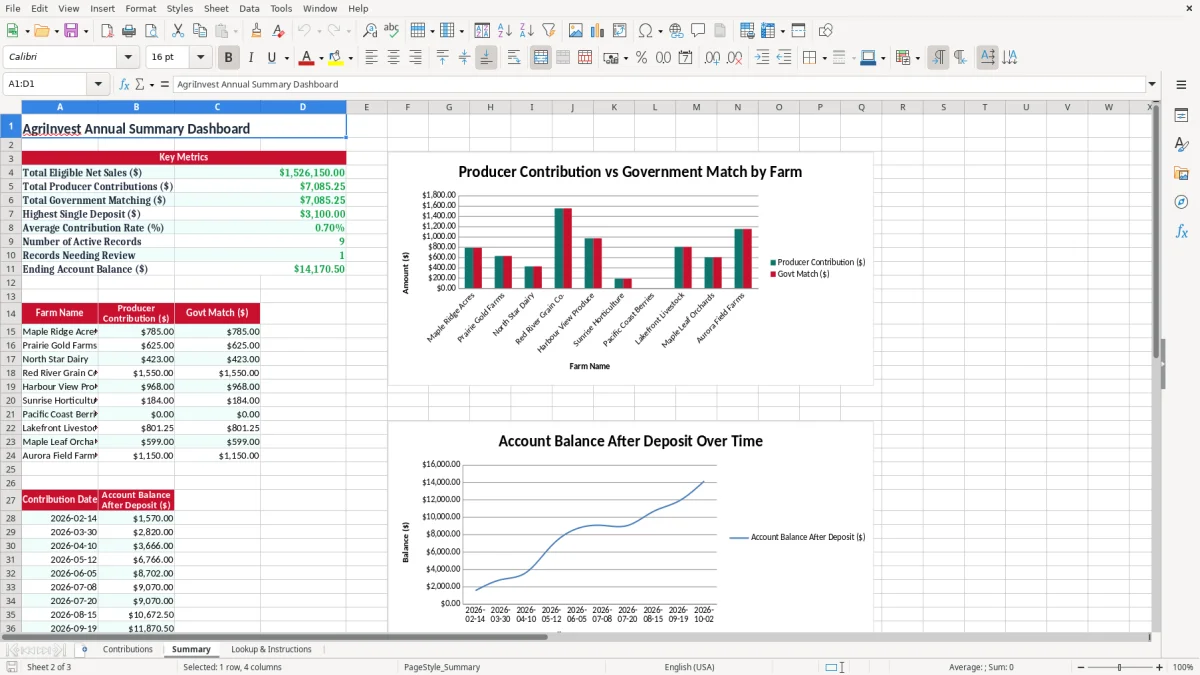This screenshot has height=675, width=1200.
Task: Click the Export as PDF icon
Action: tap(107, 31)
